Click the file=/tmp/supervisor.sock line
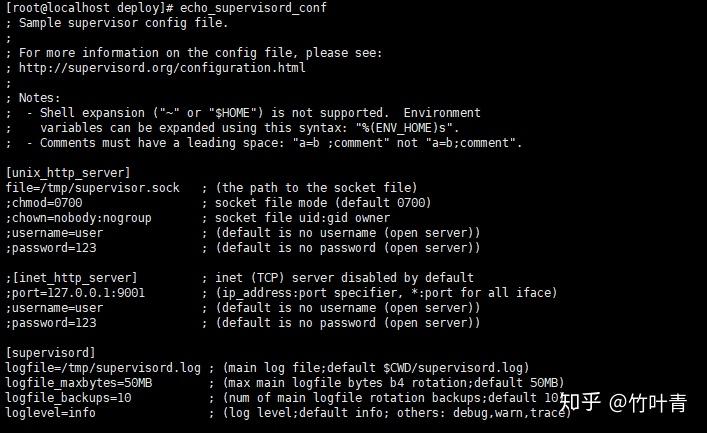Viewport: 707px width, 433px height. pyautogui.click(x=93, y=188)
